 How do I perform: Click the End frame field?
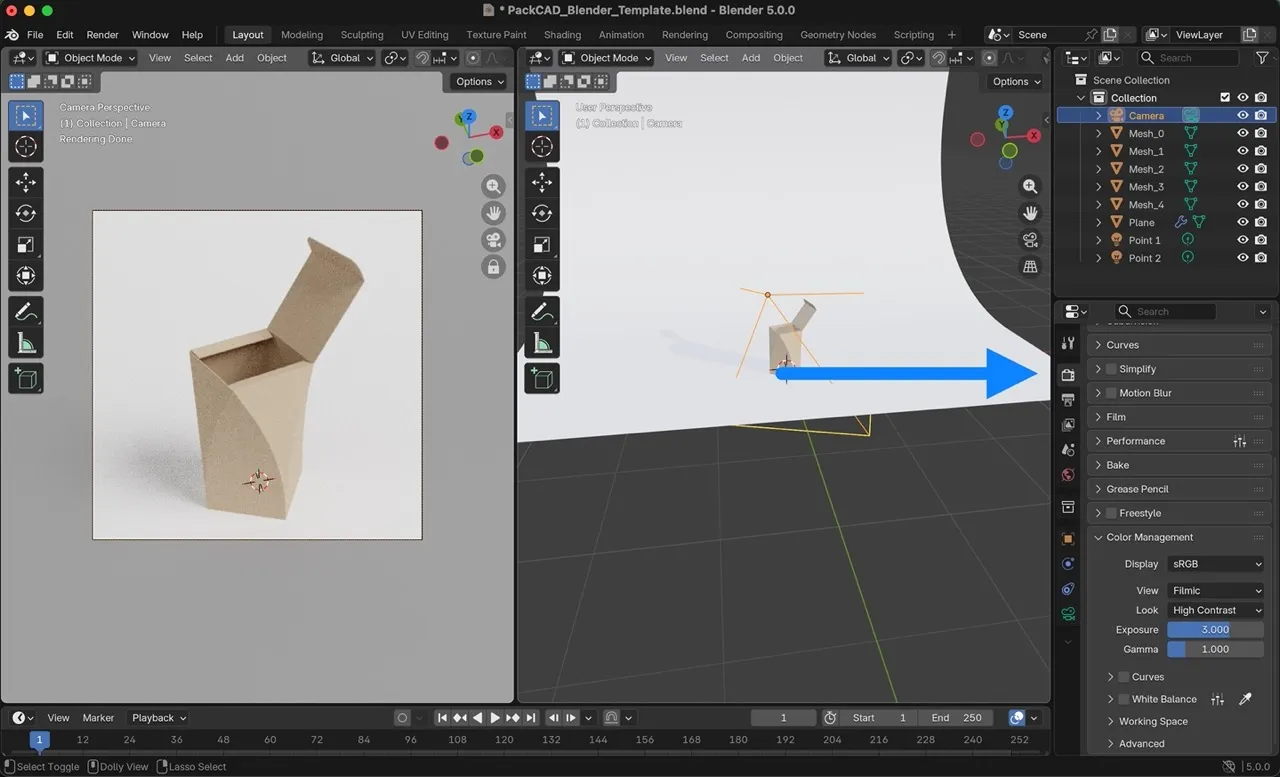pos(957,718)
